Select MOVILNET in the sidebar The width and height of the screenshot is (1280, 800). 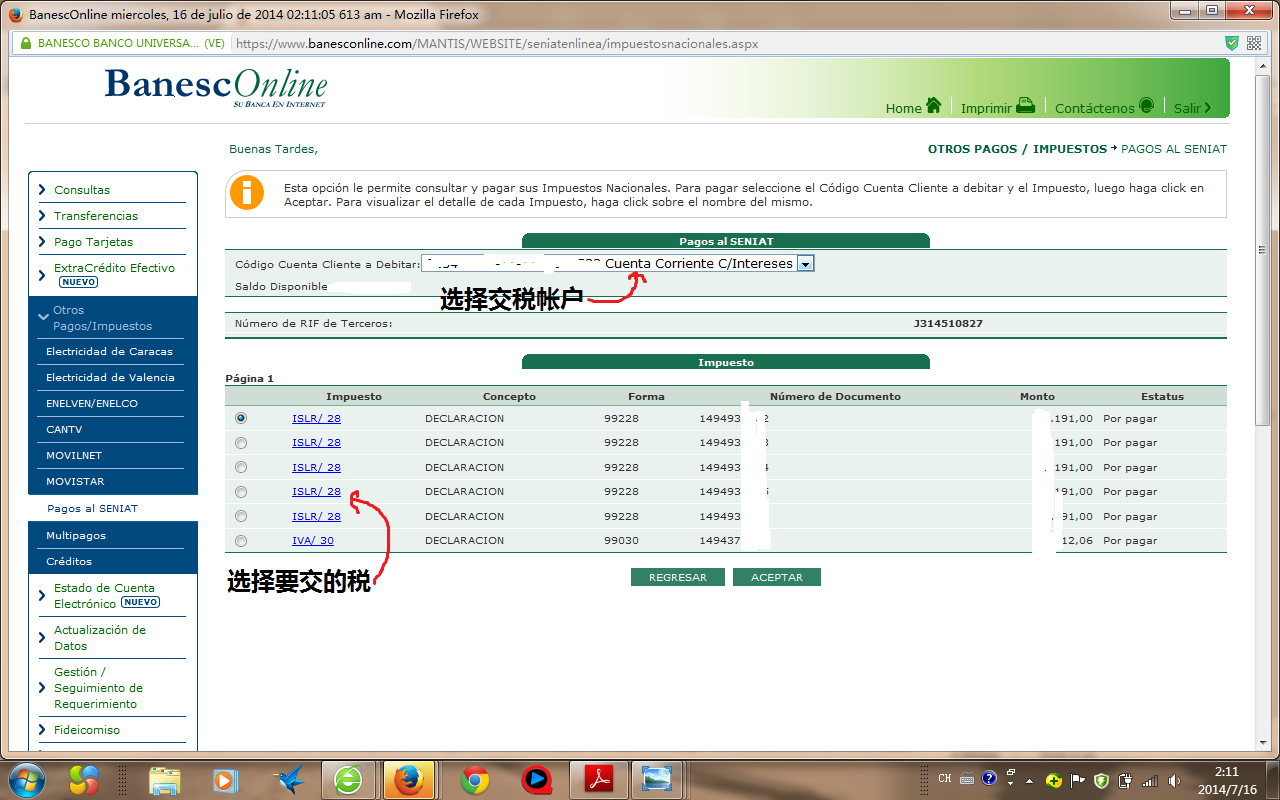[x=74, y=456]
